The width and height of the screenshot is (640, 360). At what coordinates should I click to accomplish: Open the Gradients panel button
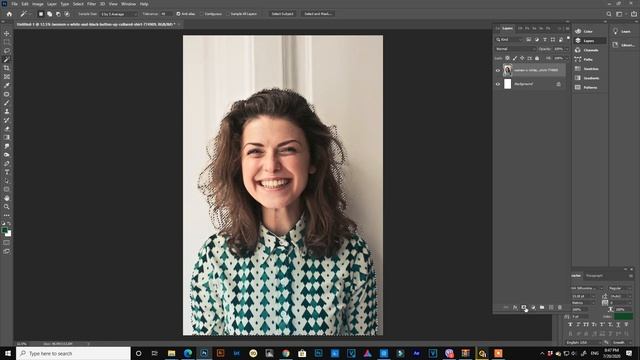pos(587,78)
